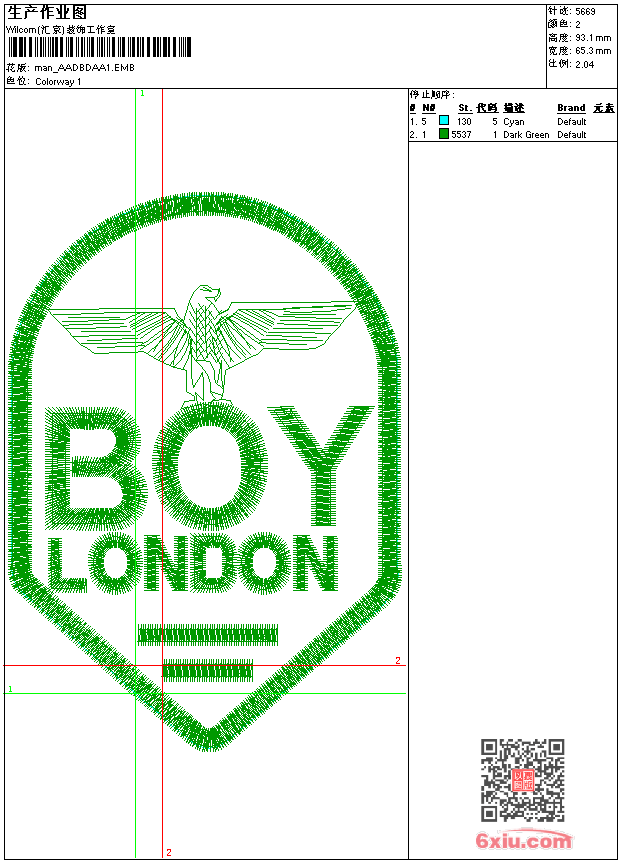Click the Dark Green description text
Image resolution: width=620 pixels, height=860 pixels.
tap(526, 135)
